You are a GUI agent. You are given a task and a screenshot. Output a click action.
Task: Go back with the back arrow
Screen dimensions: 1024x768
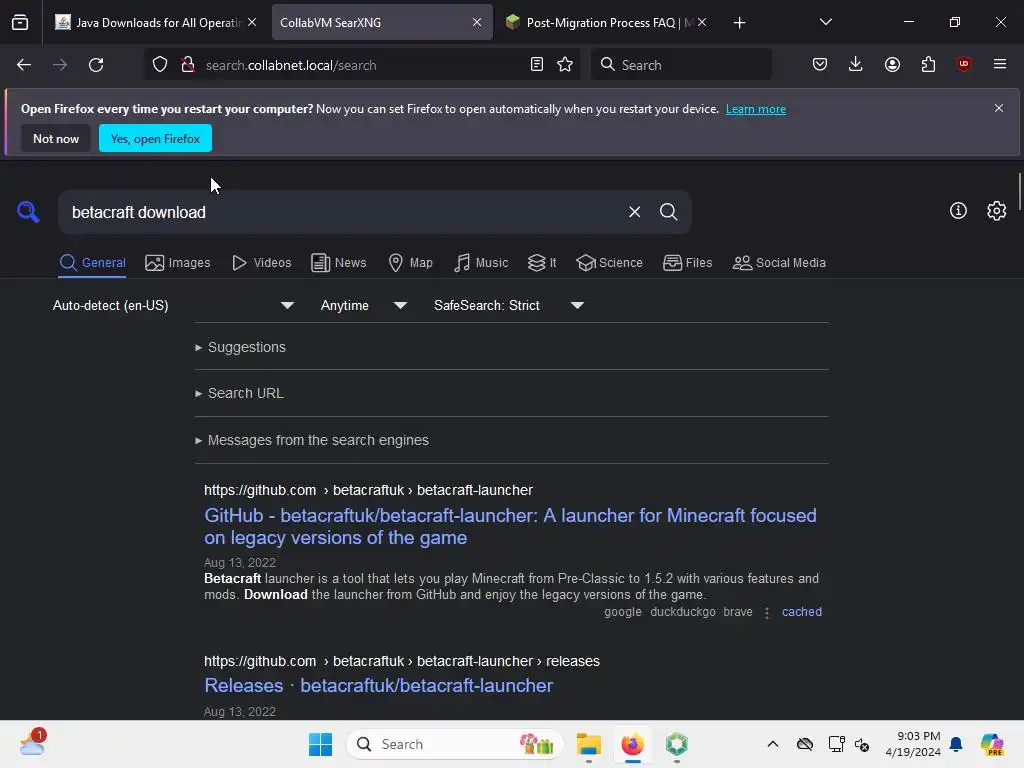click(x=24, y=65)
